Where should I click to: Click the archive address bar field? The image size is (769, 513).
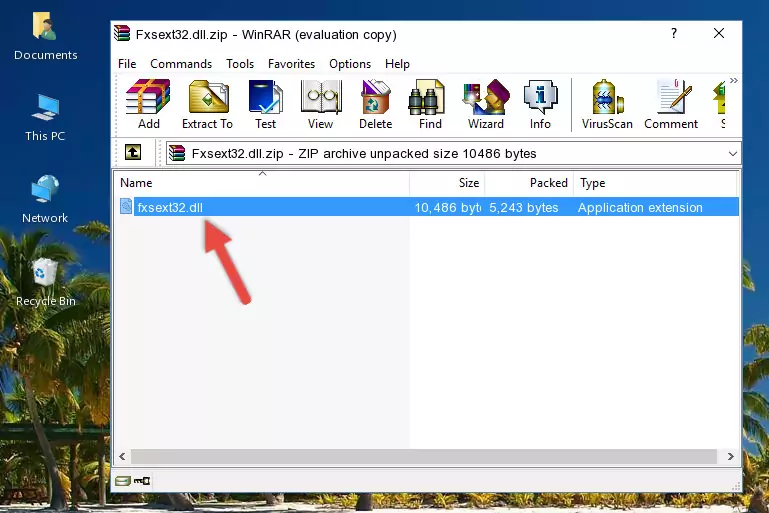(x=453, y=154)
